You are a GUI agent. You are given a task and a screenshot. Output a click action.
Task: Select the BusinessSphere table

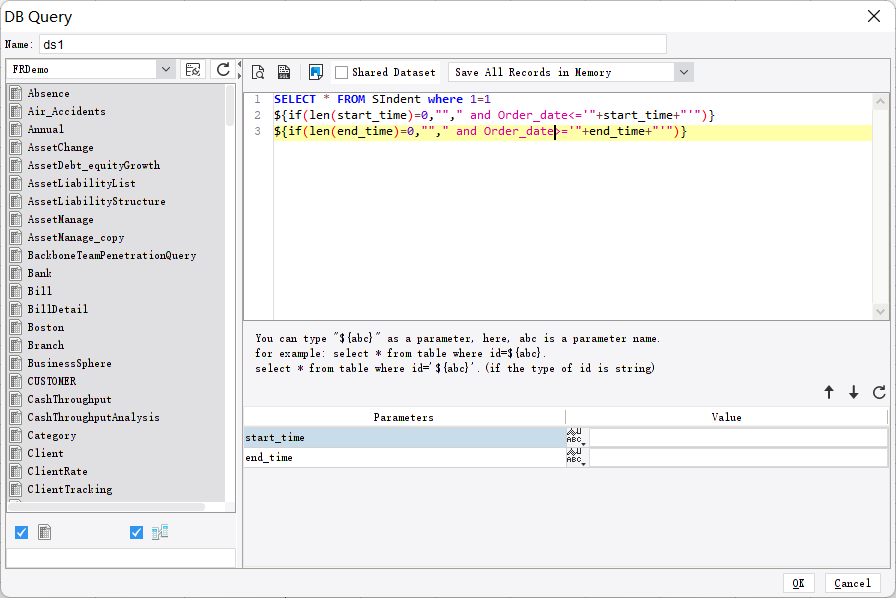[70, 364]
